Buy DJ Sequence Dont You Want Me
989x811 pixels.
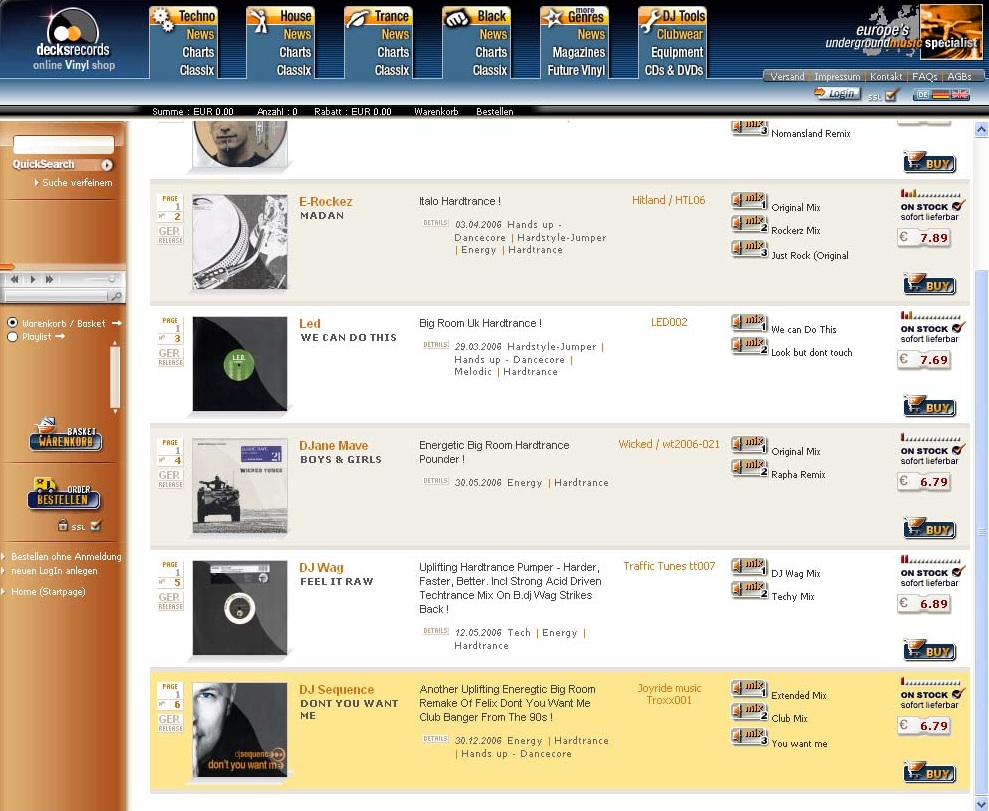(x=930, y=773)
